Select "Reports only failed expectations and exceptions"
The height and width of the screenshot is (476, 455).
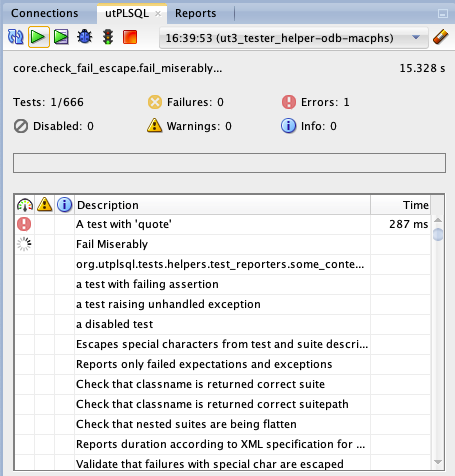point(223,364)
